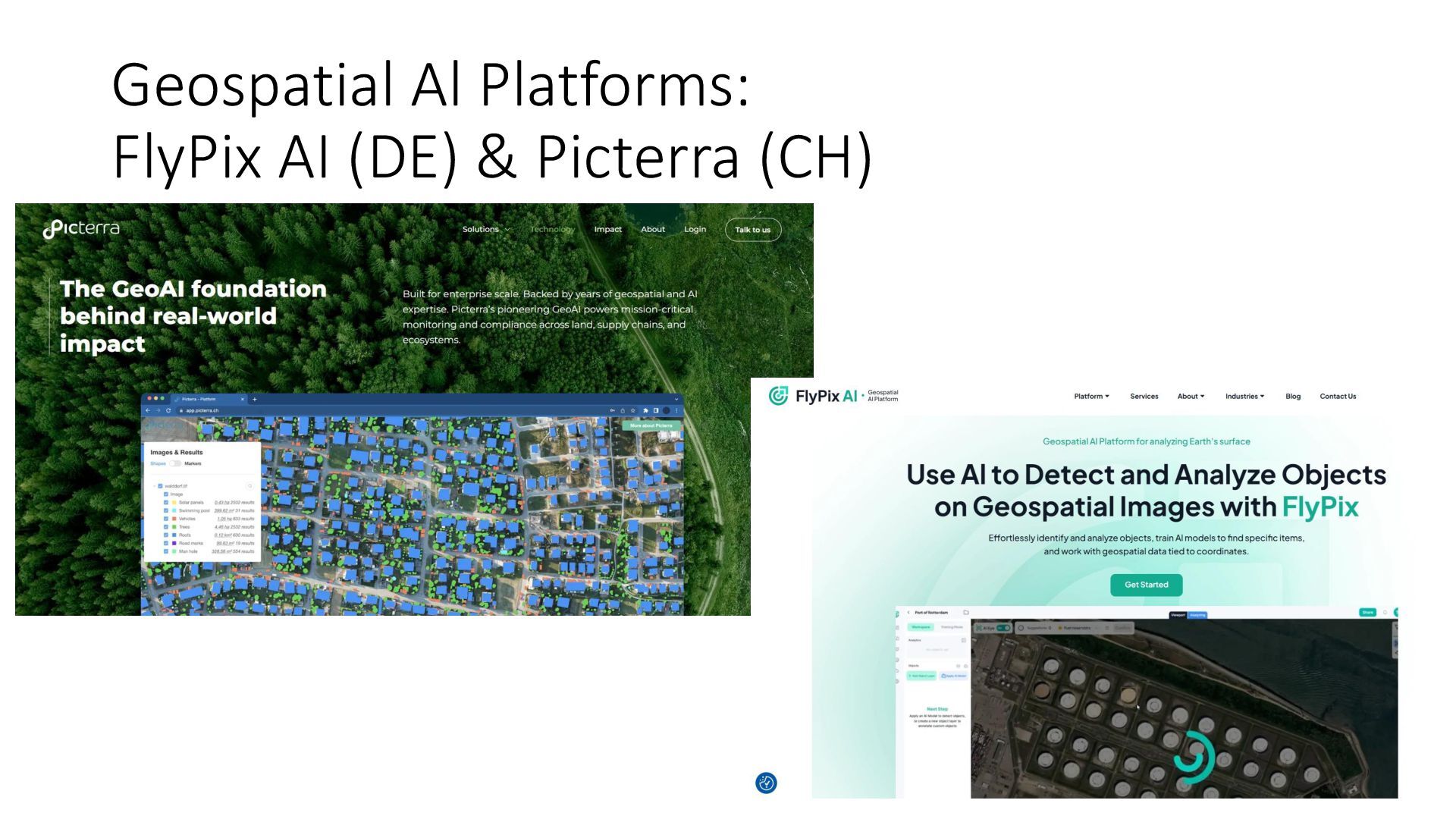Click the Picterra logo
This screenshot has height=819, width=1456.
(81, 228)
